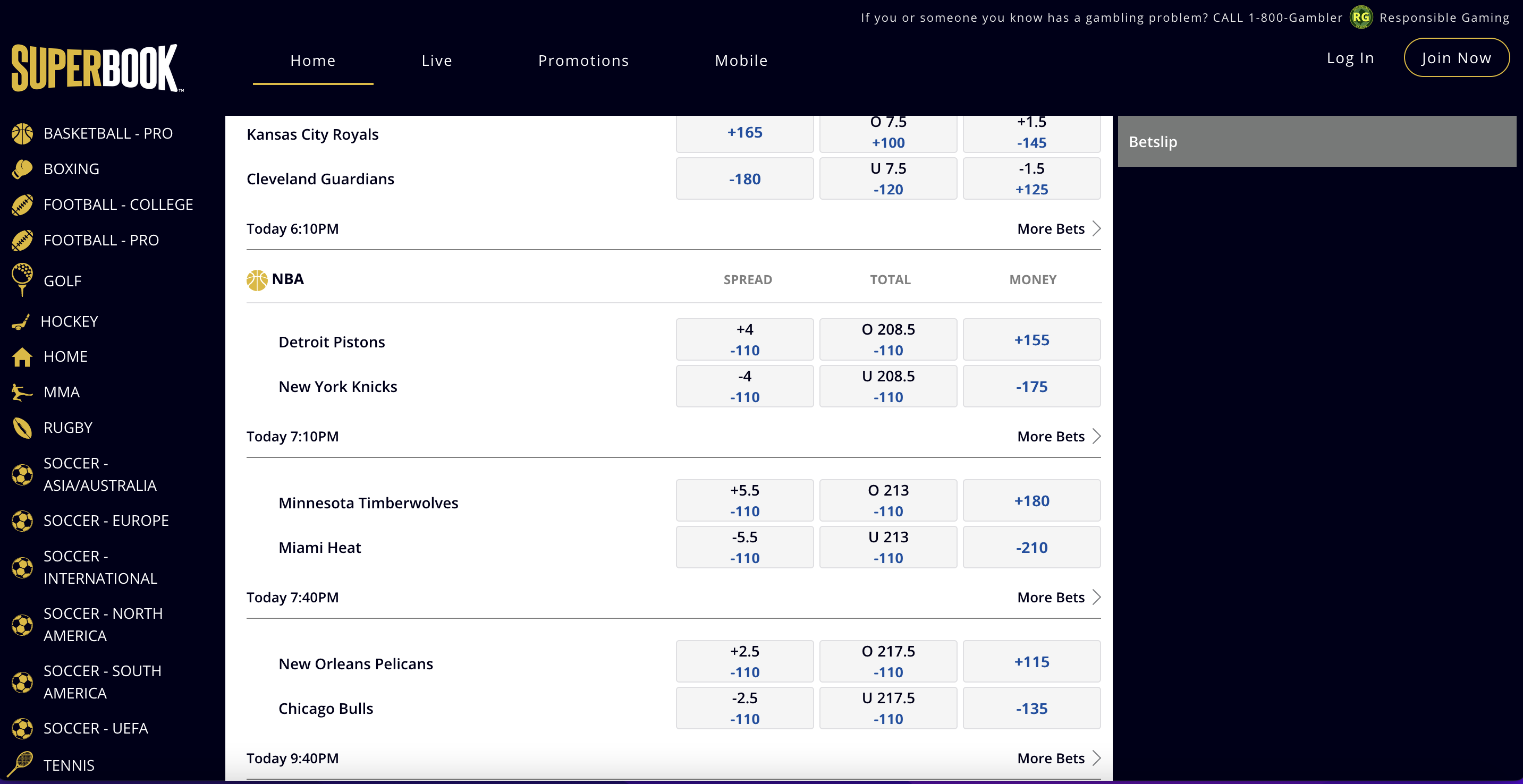Expand More Bets for Pelicans vs Bulls
The image size is (1523, 784).
coord(1059,758)
